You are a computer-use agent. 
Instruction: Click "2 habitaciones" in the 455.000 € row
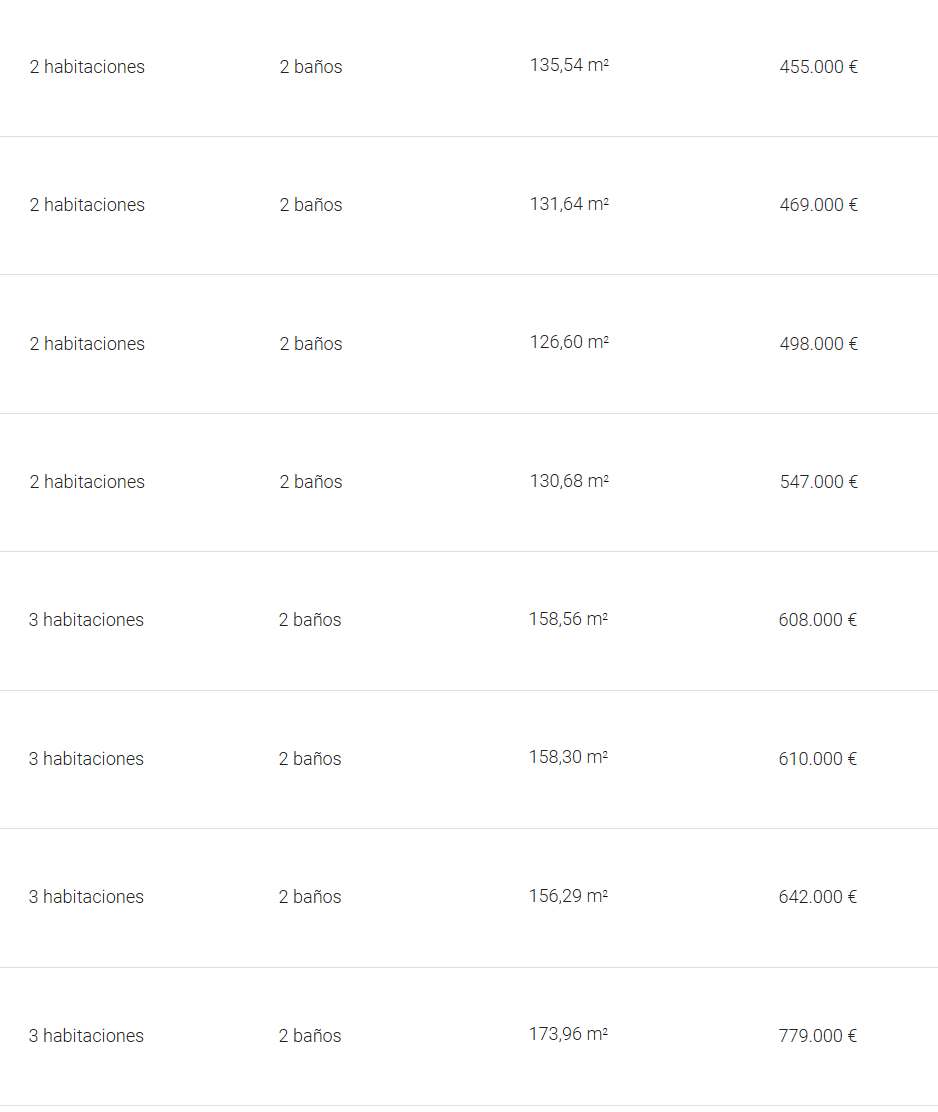[87, 67]
